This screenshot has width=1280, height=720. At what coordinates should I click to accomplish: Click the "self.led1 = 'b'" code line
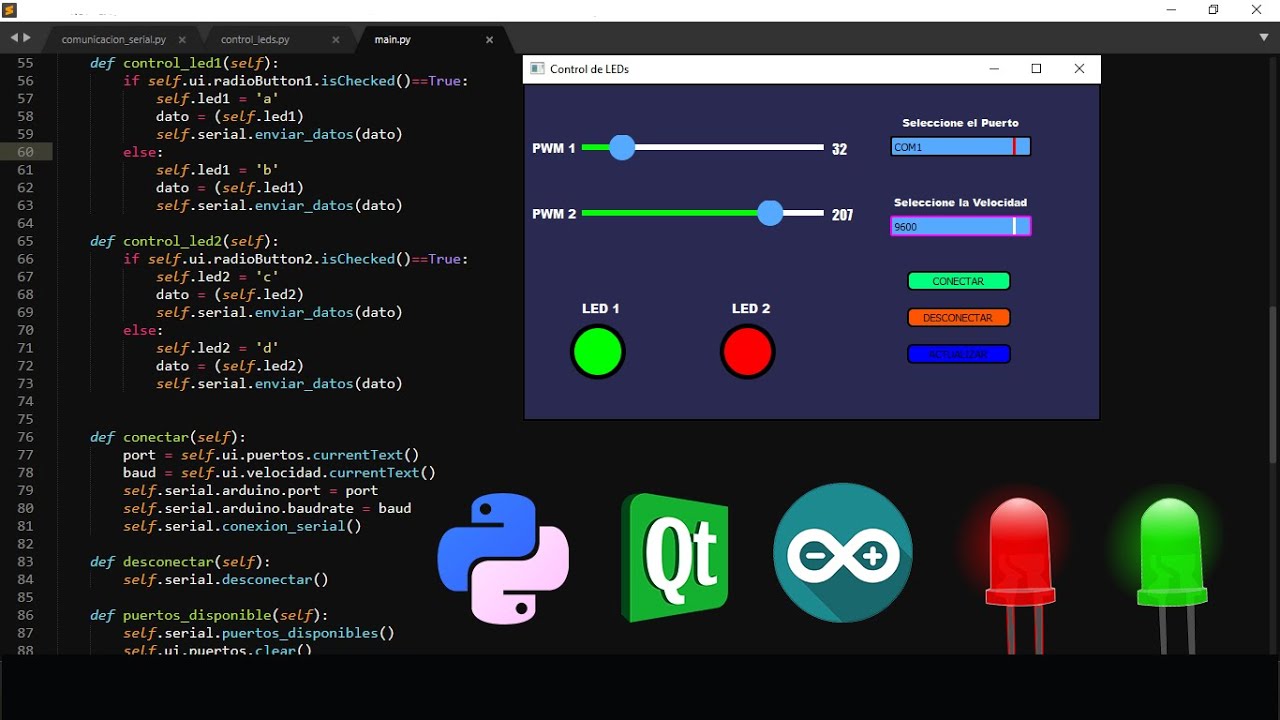tap(217, 170)
